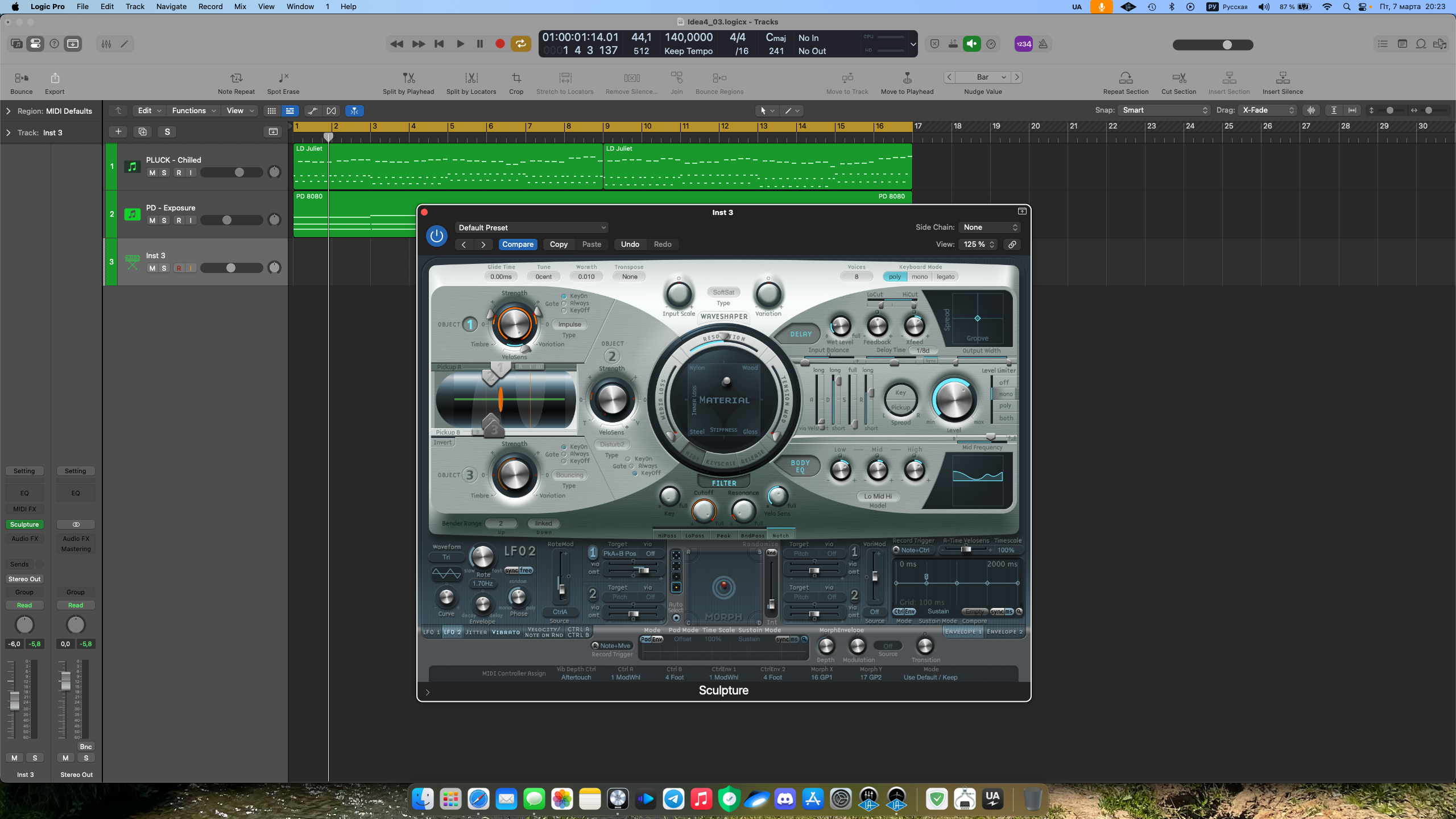The image size is (1456, 819).
Task: Export the selection
Action: point(55,83)
